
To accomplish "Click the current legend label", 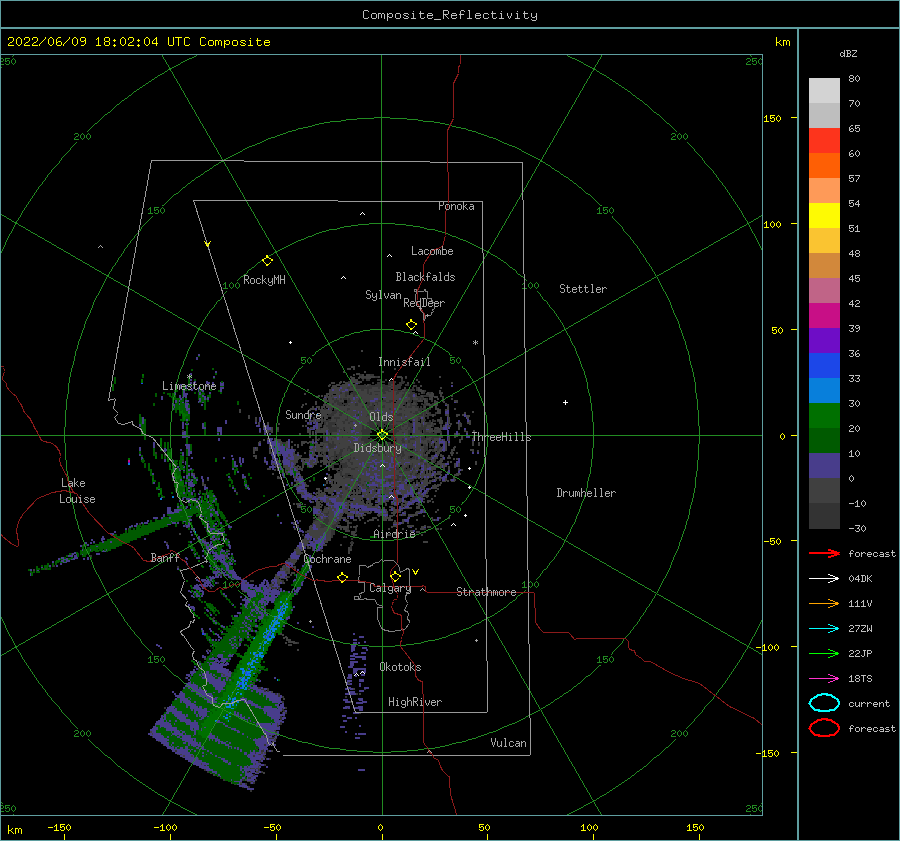I will pyautogui.click(x=869, y=703).
